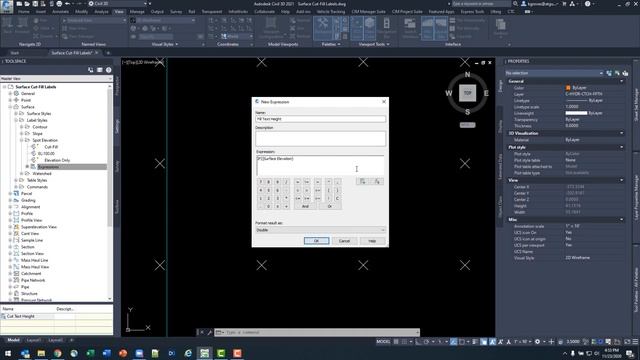Viewport: 640px width, 360px height.
Task: Select Cut Text Height row in Toolspace list
Action: pos(56,316)
